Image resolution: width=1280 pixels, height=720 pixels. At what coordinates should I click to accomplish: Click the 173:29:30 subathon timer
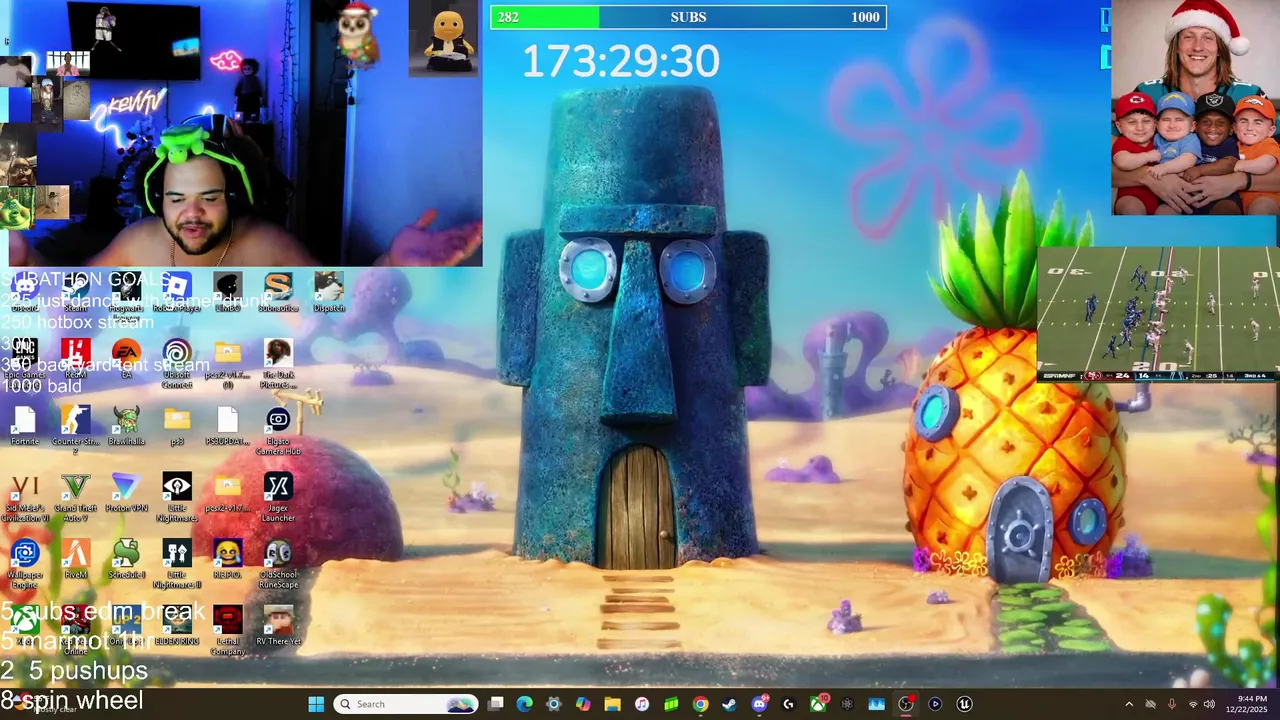pyautogui.click(x=621, y=62)
